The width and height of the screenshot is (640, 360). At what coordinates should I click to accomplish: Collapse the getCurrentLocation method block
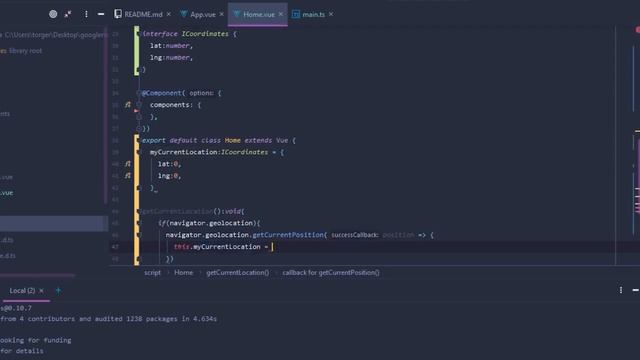coord(139,211)
